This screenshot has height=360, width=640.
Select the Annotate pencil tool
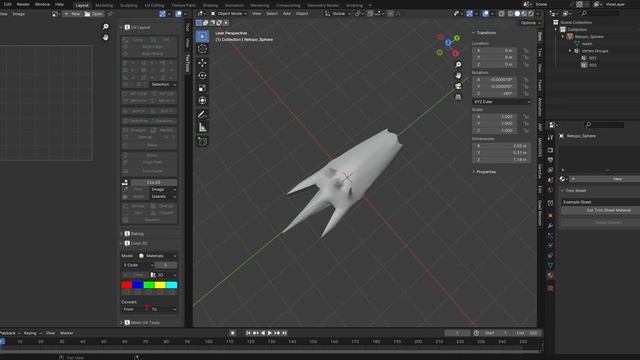(x=202, y=115)
